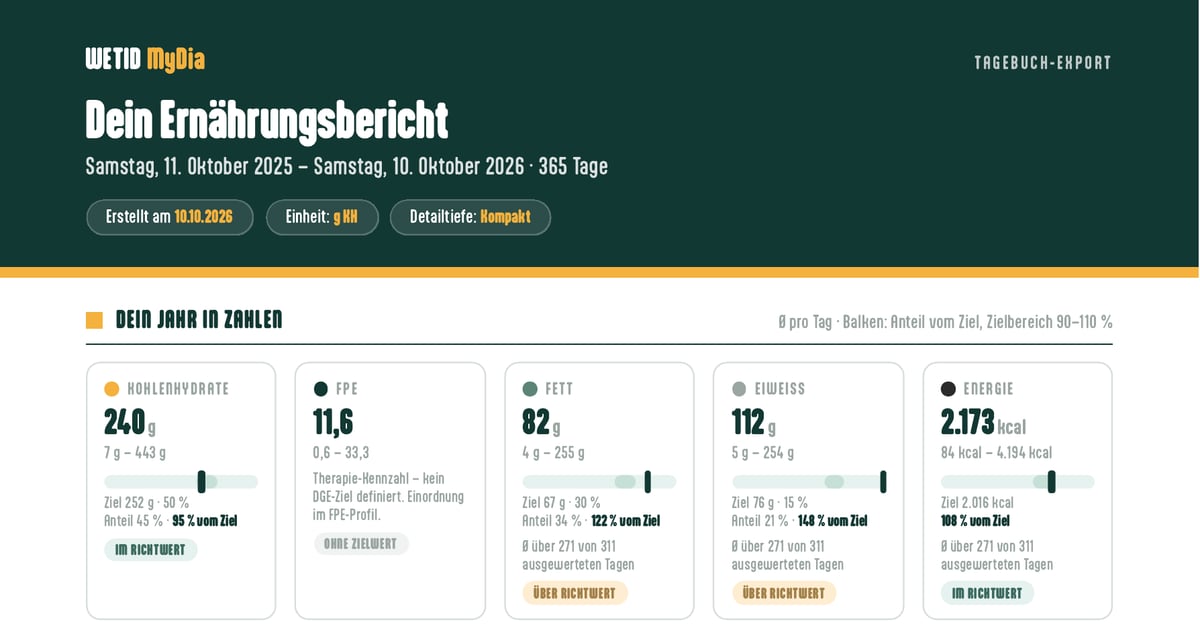Click 'Ziel 76 g · 15 %' text
The height and width of the screenshot is (630, 1200).
(770, 503)
